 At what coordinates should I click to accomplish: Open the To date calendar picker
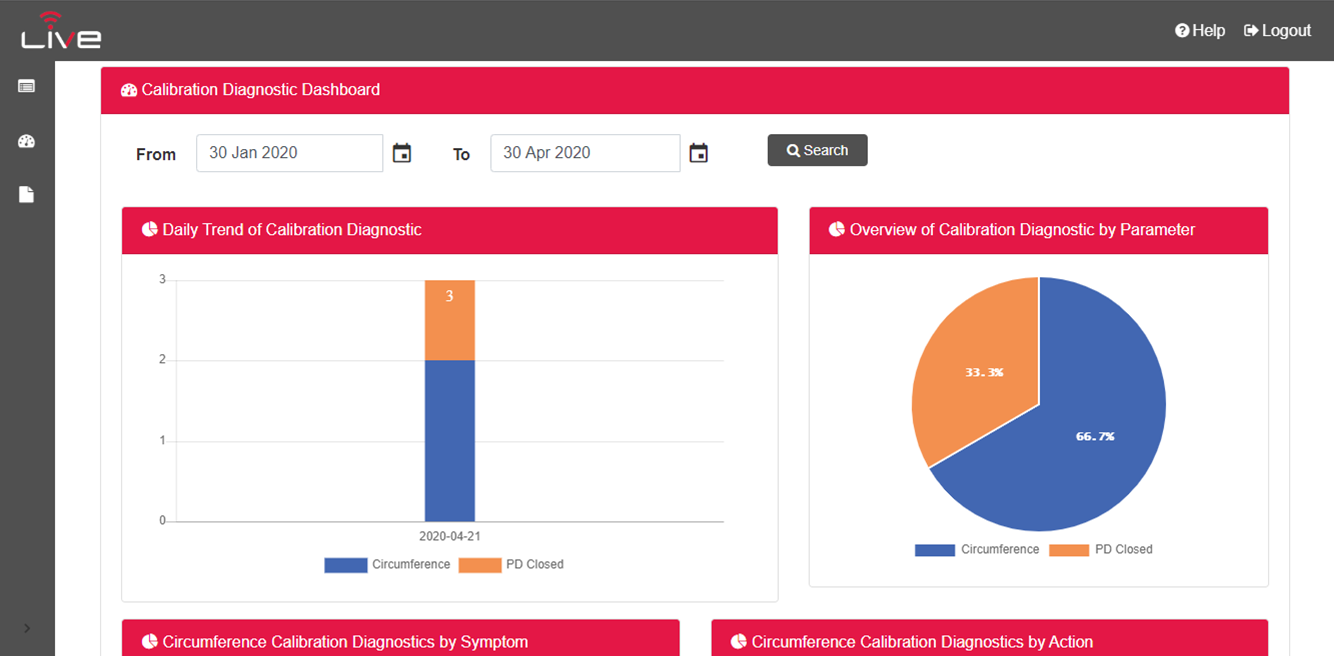pyautogui.click(x=699, y=153)
